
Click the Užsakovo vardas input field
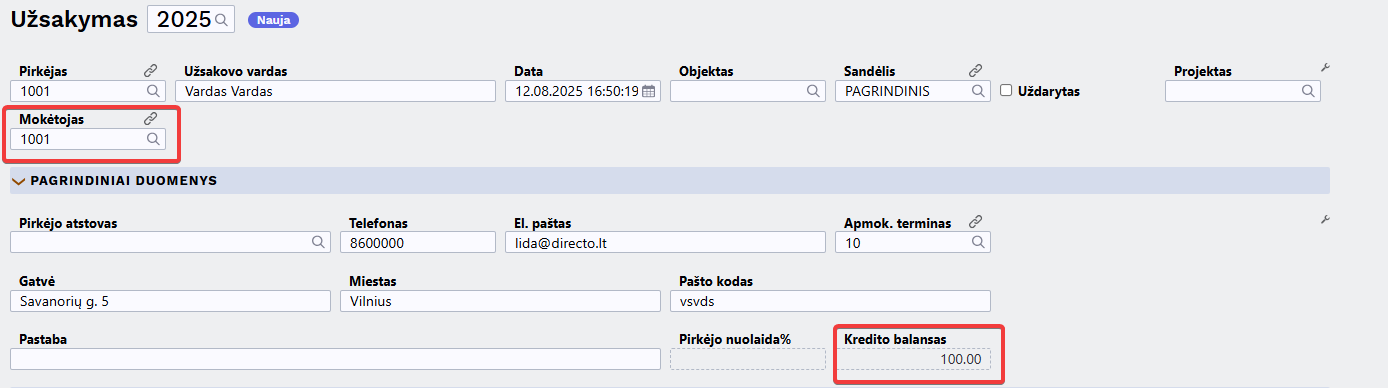tap(335, 91)
